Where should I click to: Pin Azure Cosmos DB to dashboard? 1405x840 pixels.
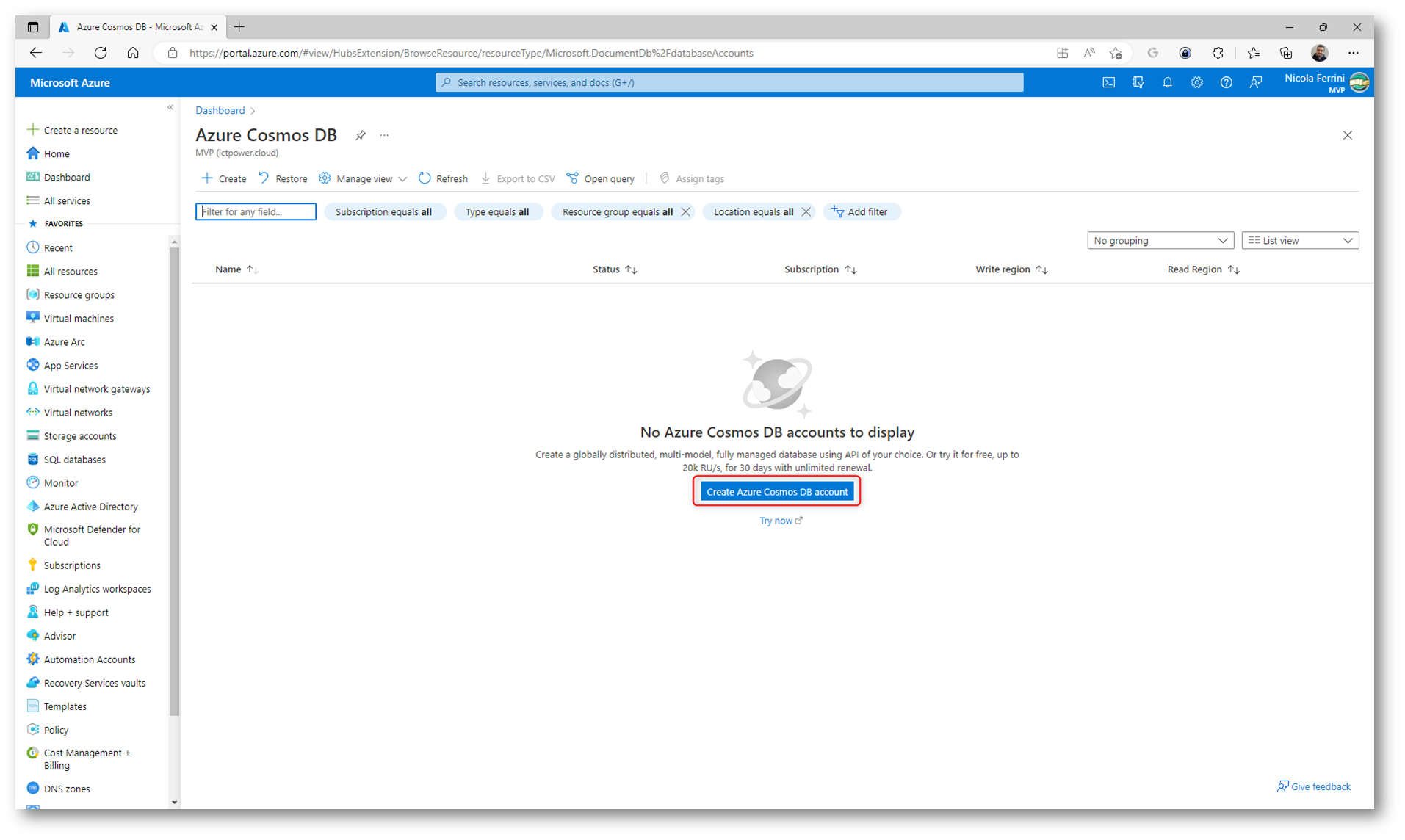tap(361, 135)
